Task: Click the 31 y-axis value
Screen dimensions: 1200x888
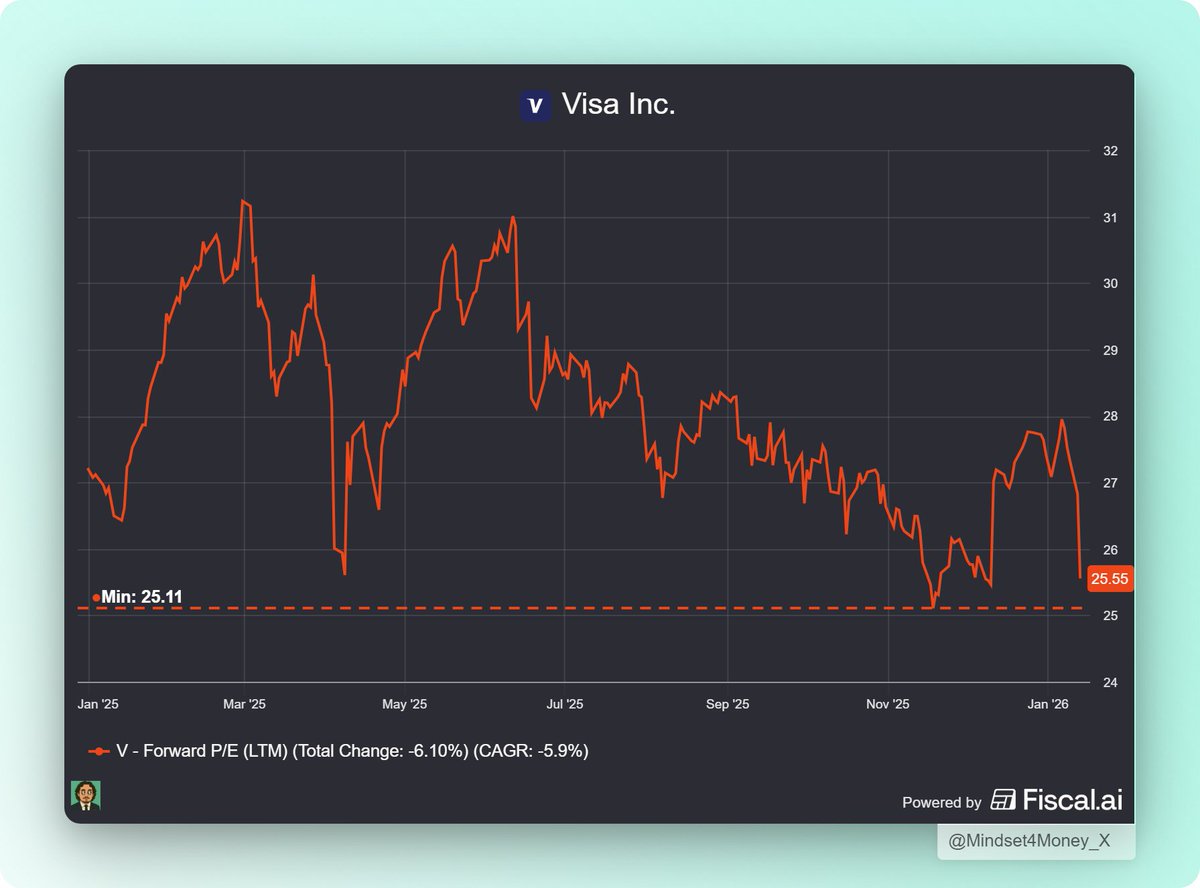Action: pos(1109,218)
